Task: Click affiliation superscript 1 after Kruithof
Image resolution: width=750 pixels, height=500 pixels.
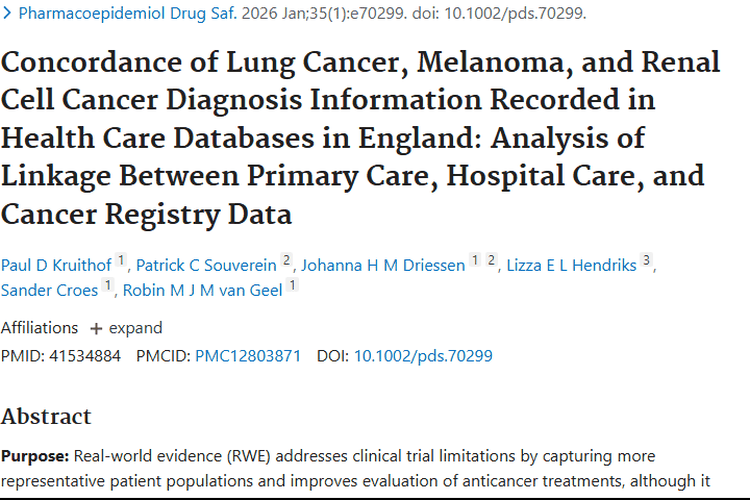Action: [121, 262]
